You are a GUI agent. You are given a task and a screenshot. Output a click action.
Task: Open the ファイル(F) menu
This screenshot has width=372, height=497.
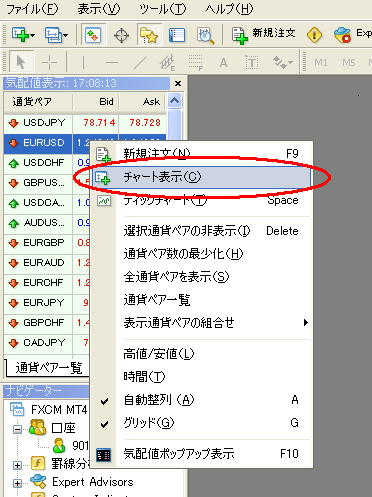pos(32,9)
